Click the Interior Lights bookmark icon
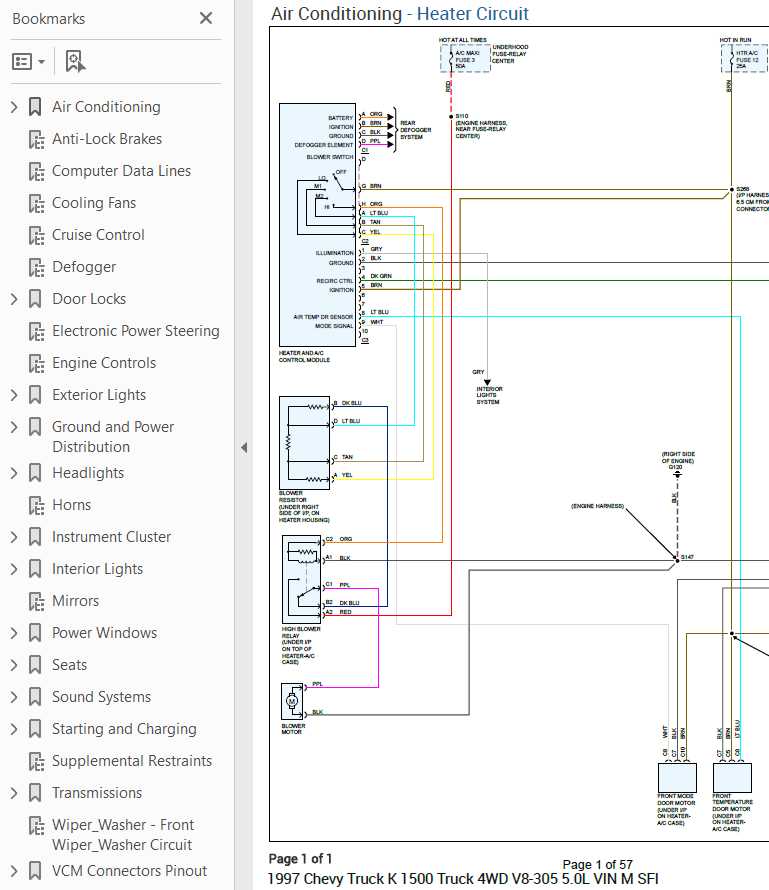 pyautogui.click(x=35, y=569)
